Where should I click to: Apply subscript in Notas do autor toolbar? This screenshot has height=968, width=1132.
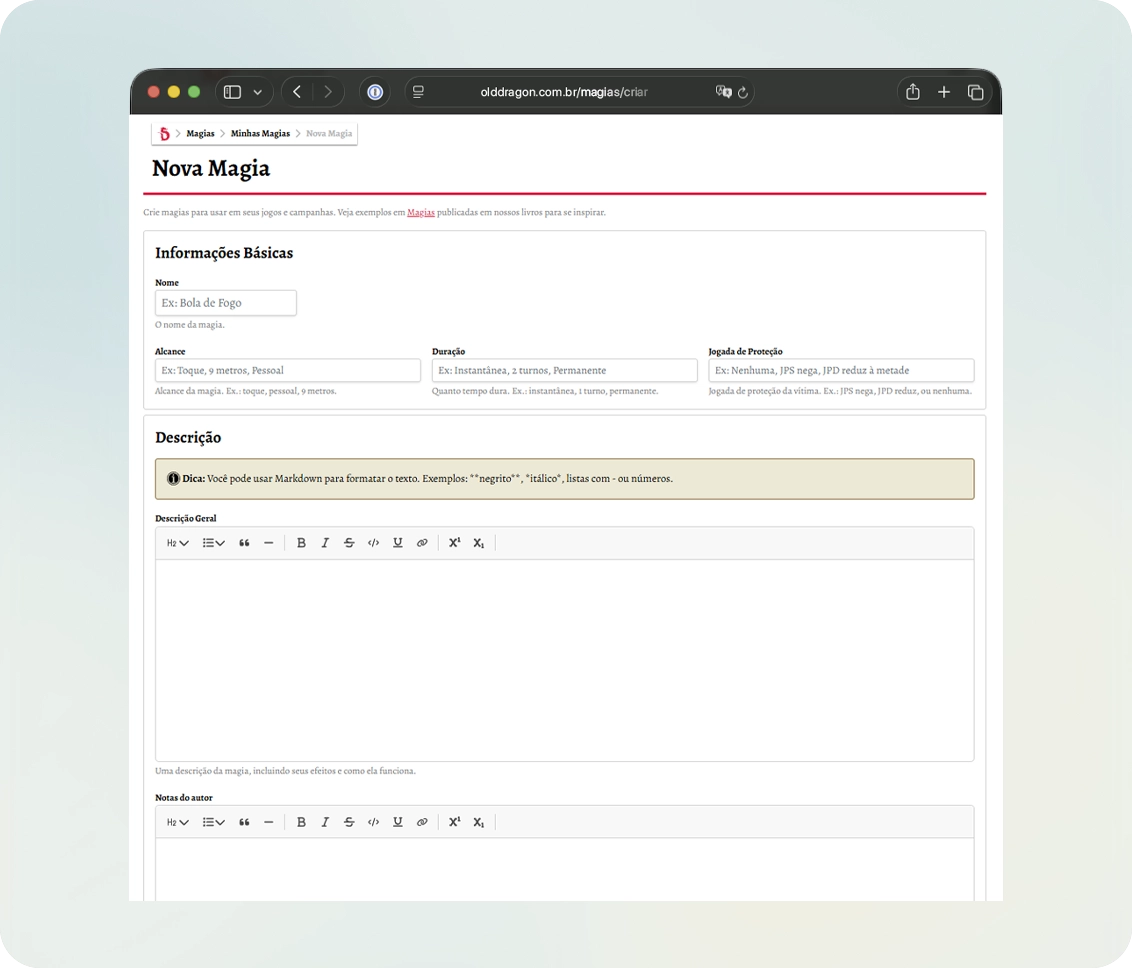click(479, 822)
